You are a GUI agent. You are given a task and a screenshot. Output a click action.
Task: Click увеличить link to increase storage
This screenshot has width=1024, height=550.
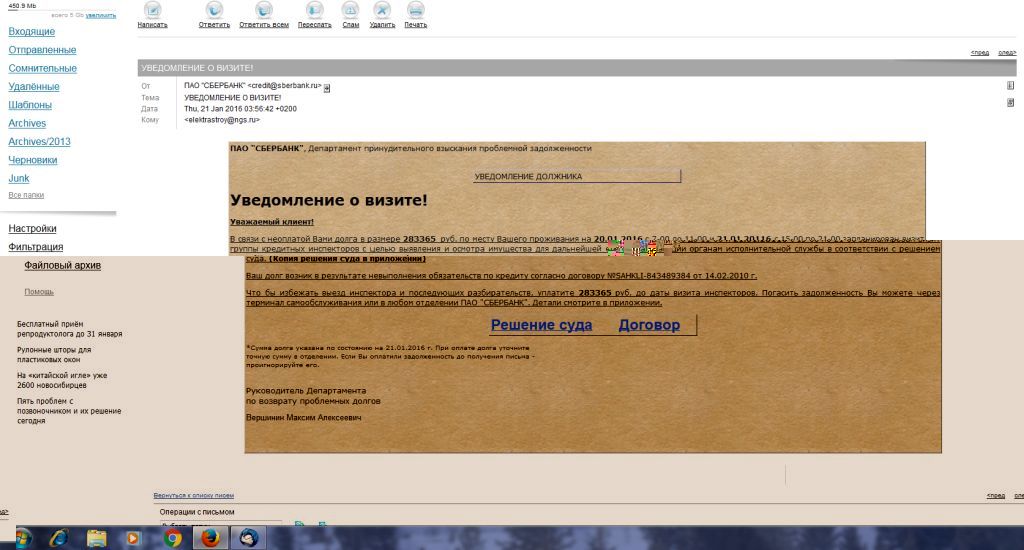101,15
